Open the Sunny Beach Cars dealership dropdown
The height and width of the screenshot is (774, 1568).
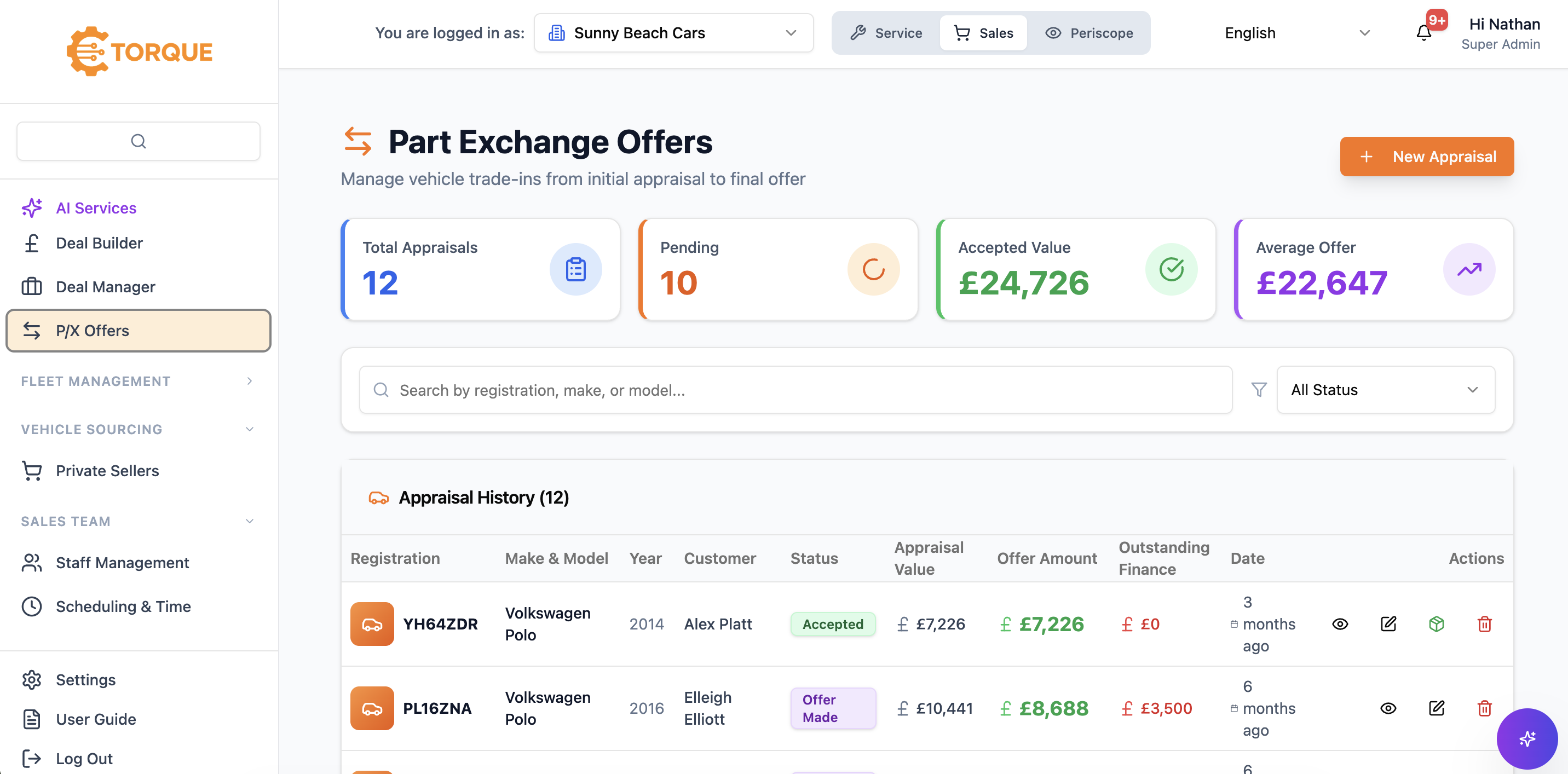pyautogui.click(x=673, y=33)
